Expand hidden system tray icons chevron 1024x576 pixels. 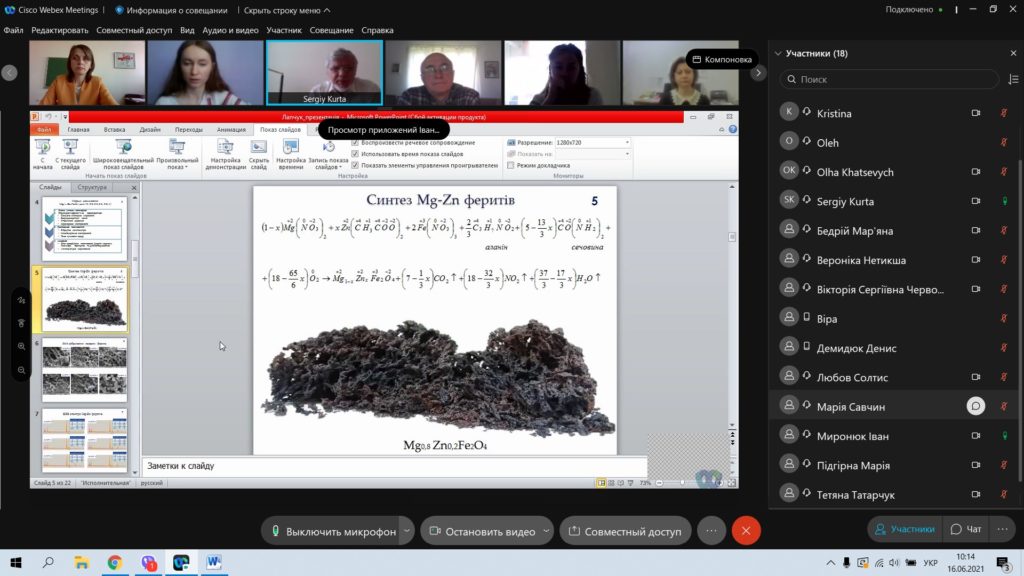[x=830, y=562]
